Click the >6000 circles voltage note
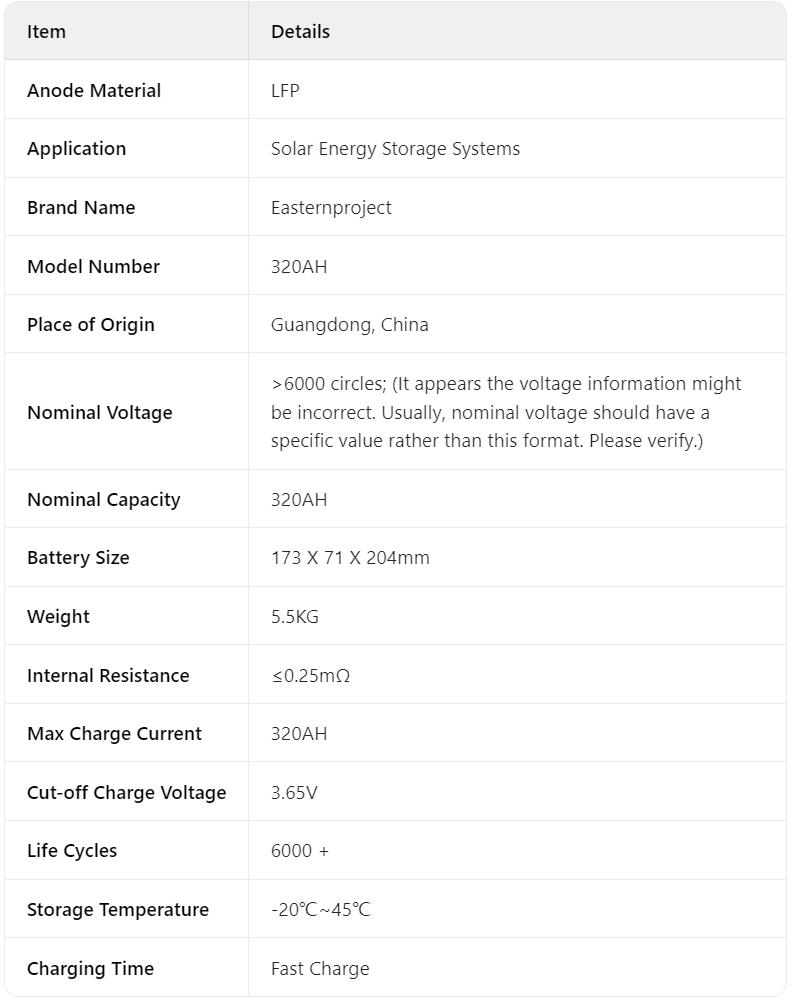Image resolution: width=792 pixels, height=1004 pixels. [x=506, y=412]
